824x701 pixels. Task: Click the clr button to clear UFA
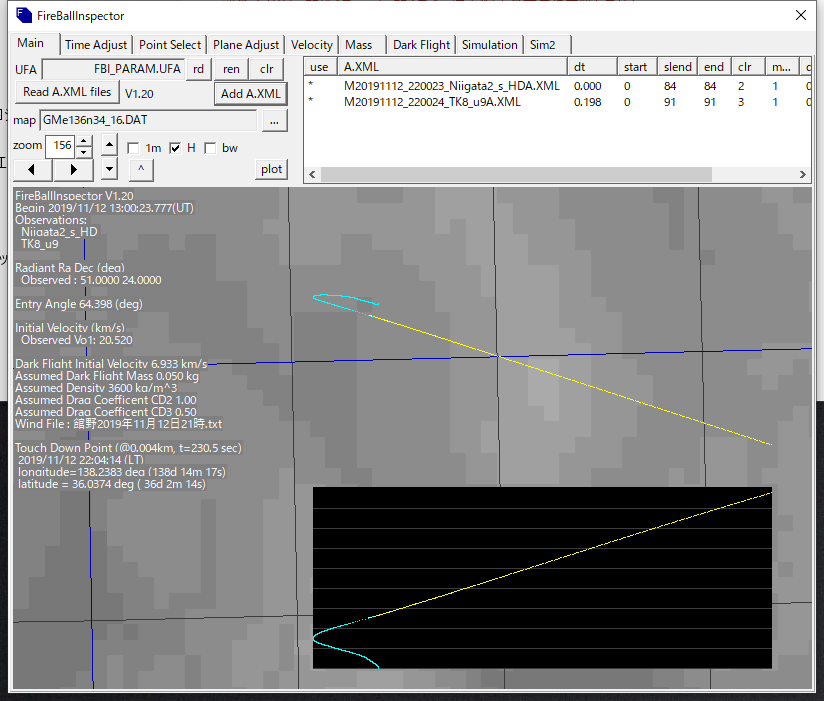point(266,69)
